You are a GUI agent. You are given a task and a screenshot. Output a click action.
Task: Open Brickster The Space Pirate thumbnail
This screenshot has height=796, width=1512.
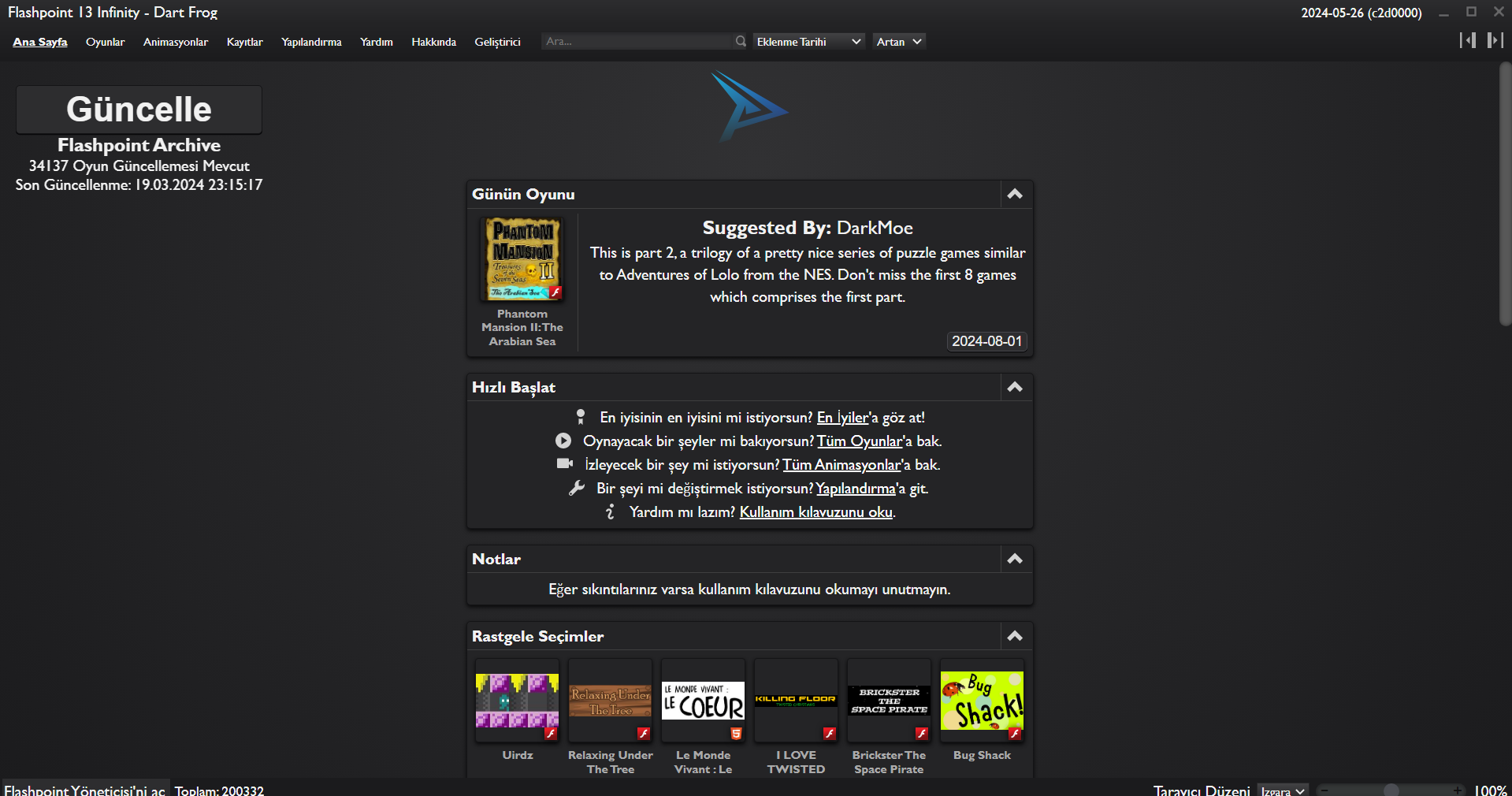(x=889, y=701)
